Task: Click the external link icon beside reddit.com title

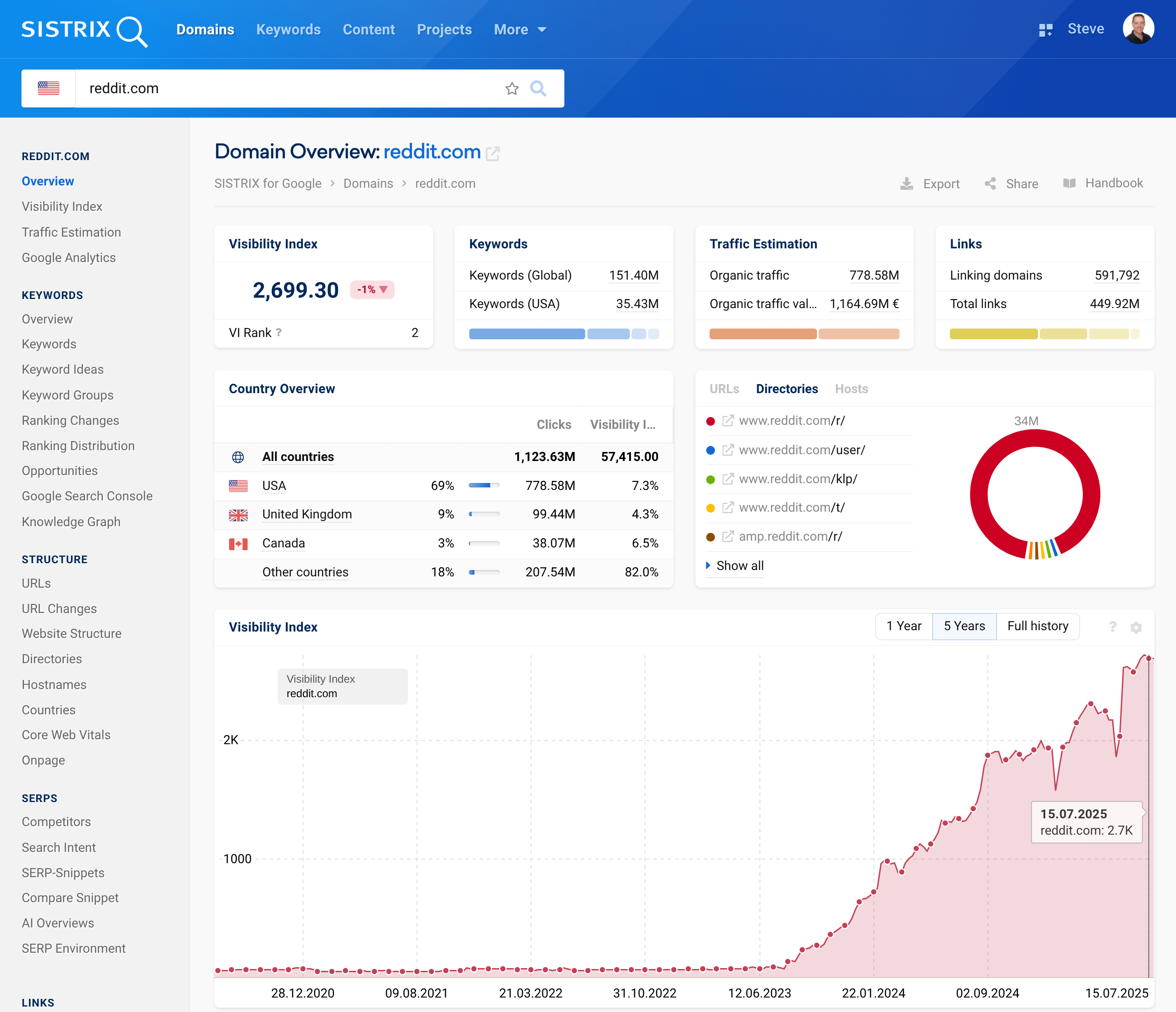Action: click(x=493, y=153)
